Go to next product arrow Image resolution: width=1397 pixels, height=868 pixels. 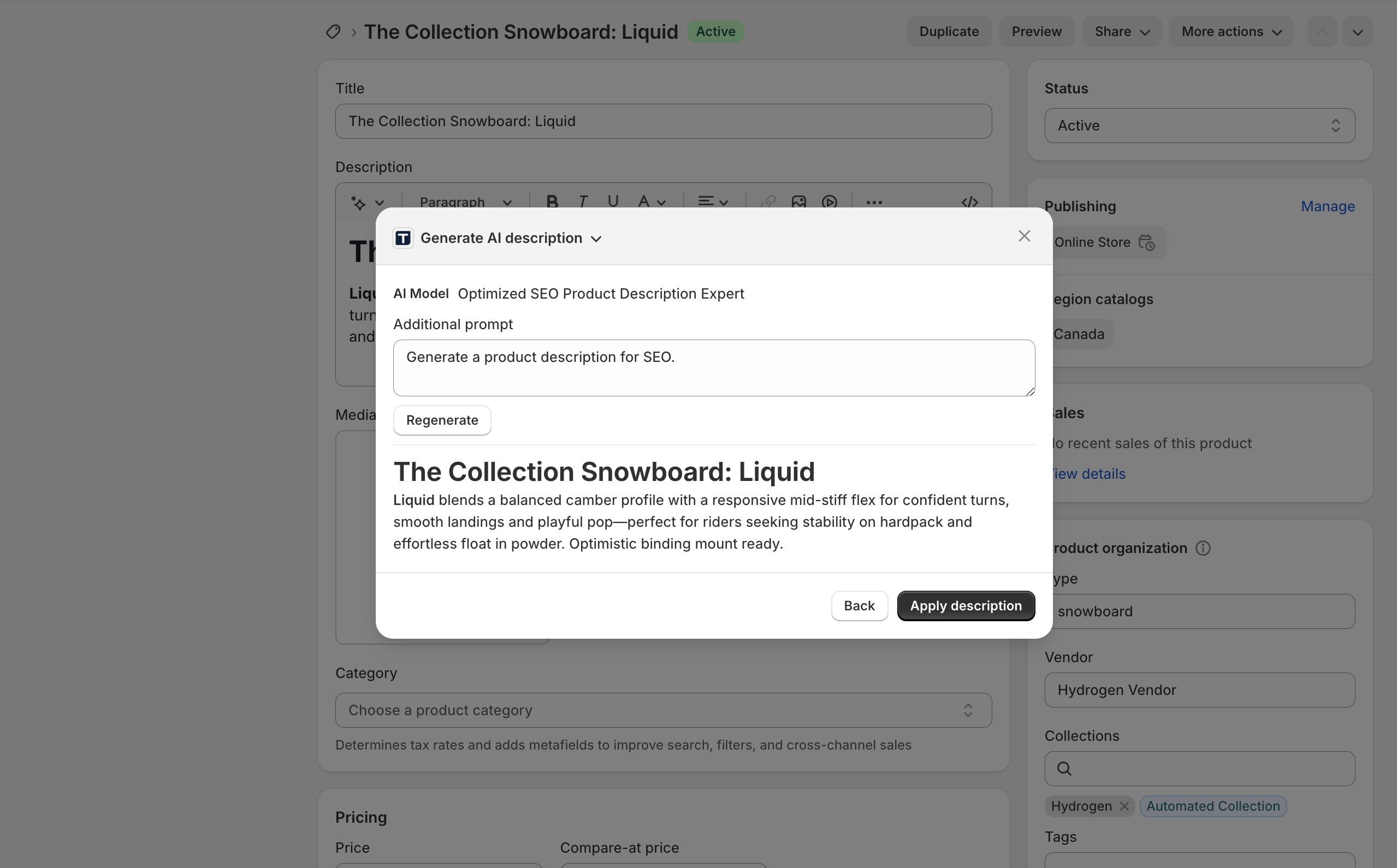1357,32
